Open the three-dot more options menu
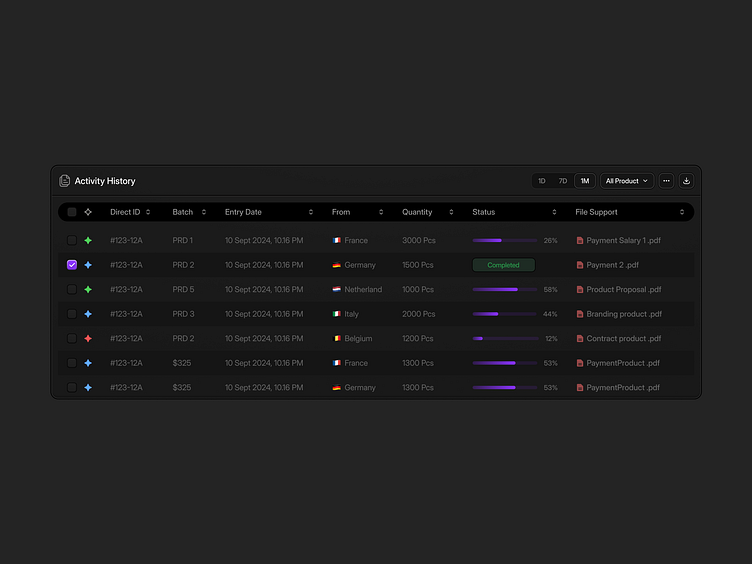The width and height of the screenshot is (752, 564). coord(666,181)
